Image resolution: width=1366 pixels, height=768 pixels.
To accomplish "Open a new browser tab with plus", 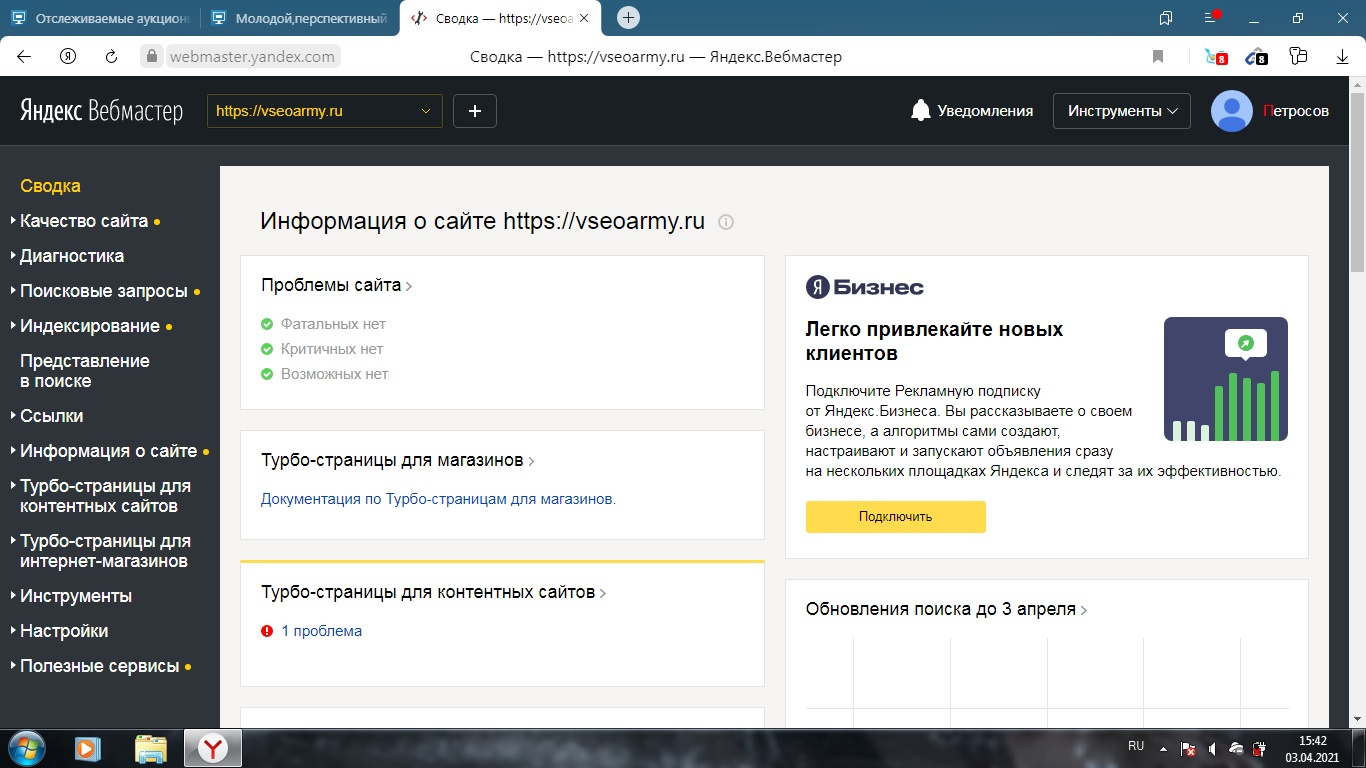I will tap(628, 18).
